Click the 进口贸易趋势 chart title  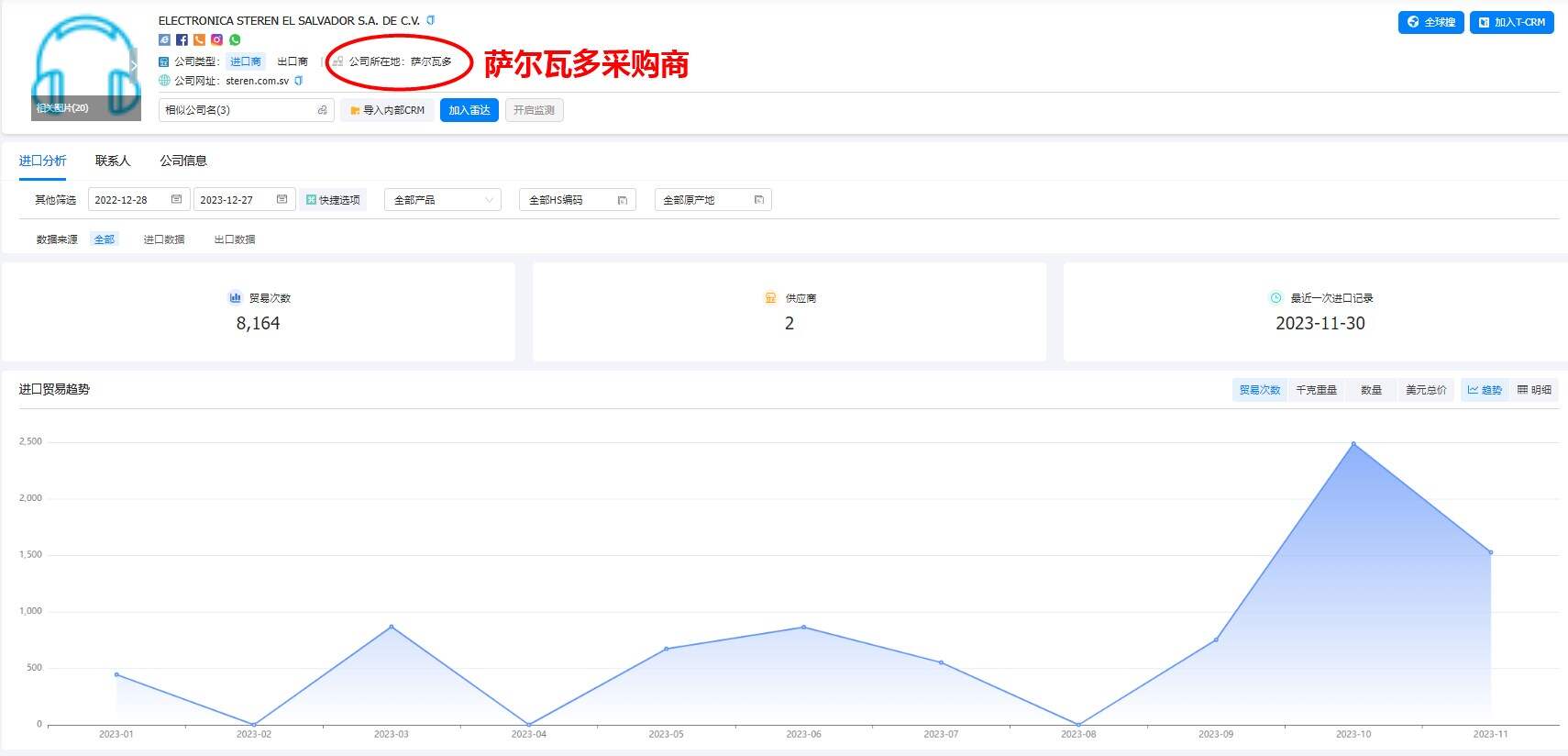coord(54,389)
